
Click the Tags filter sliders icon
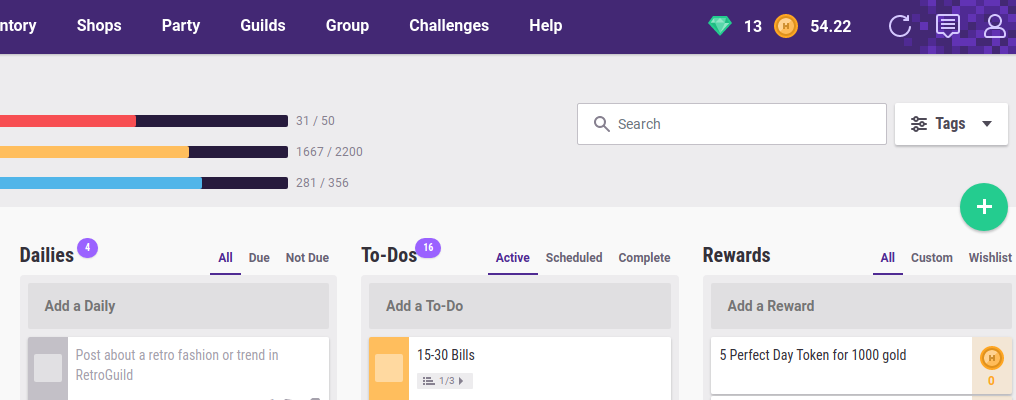pyautogui.click(x=919, y=124)
